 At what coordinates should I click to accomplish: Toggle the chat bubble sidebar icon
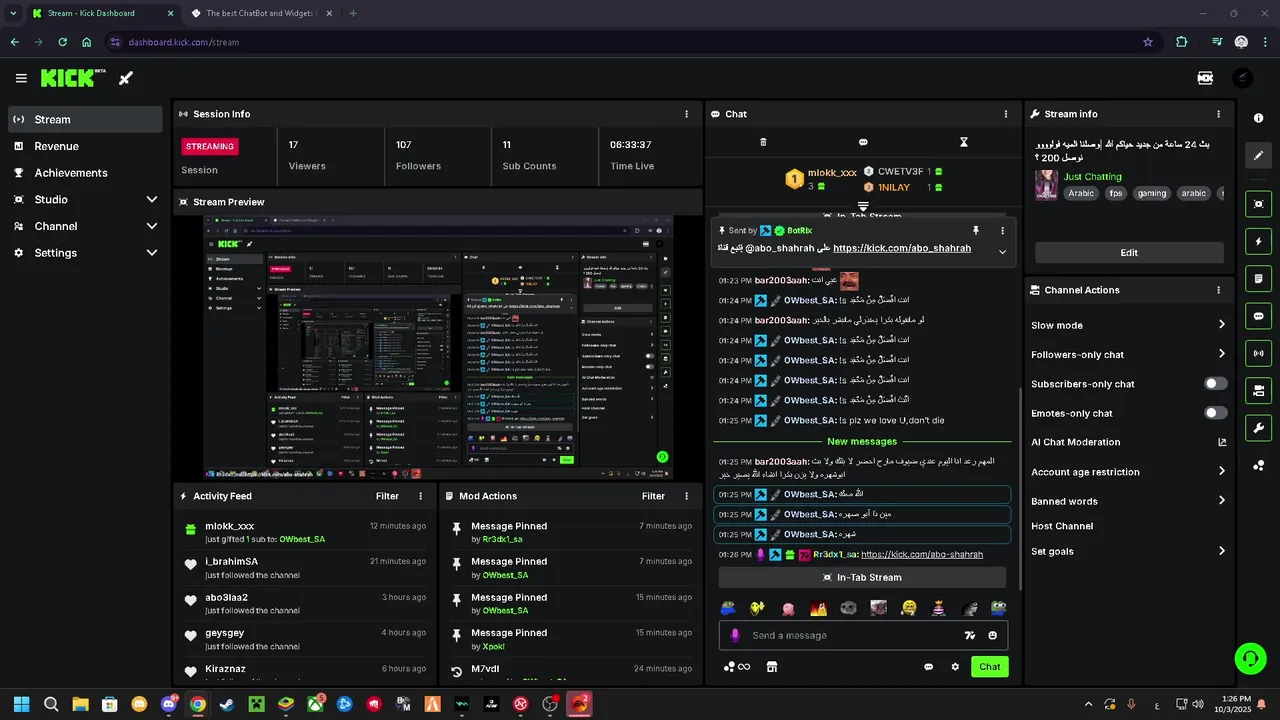point(1258,316)
